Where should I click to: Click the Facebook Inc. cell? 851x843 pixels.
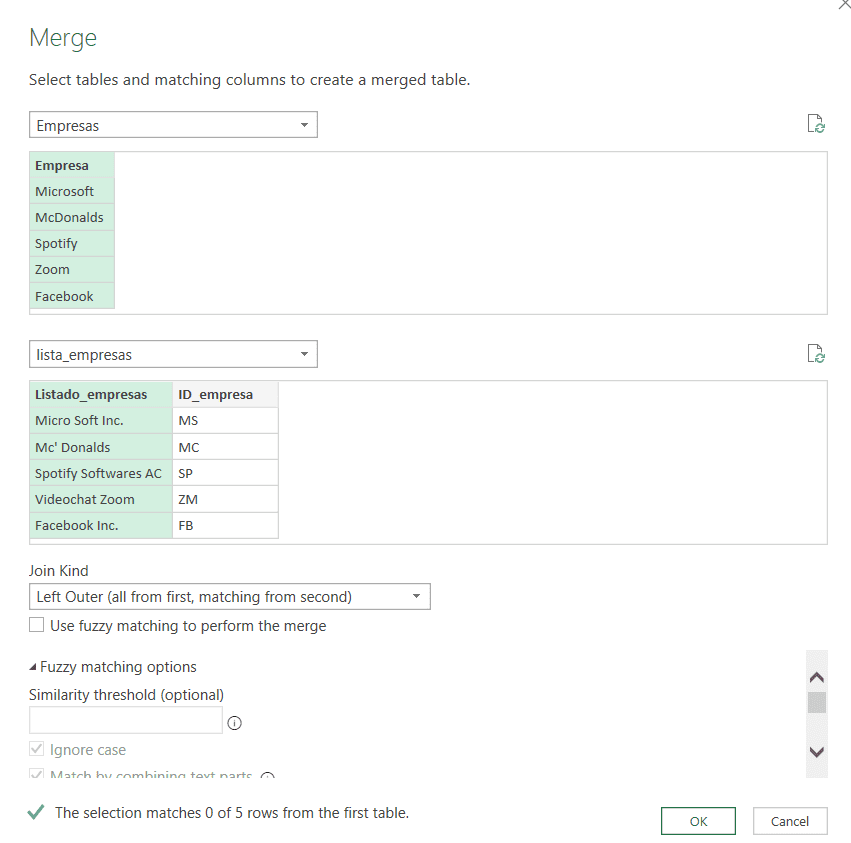coord(101,525)
